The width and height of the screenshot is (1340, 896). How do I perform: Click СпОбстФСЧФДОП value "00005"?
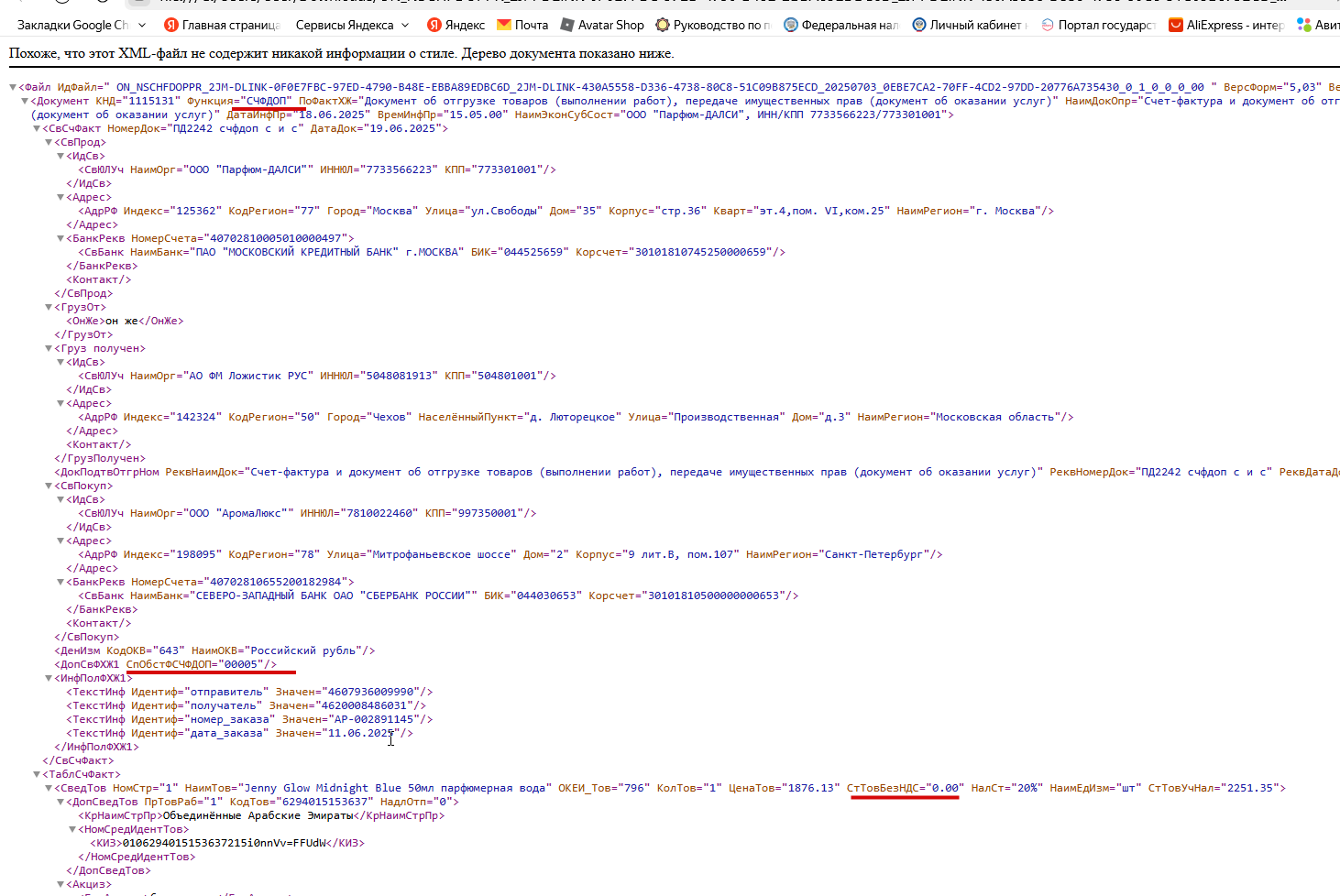242,665
